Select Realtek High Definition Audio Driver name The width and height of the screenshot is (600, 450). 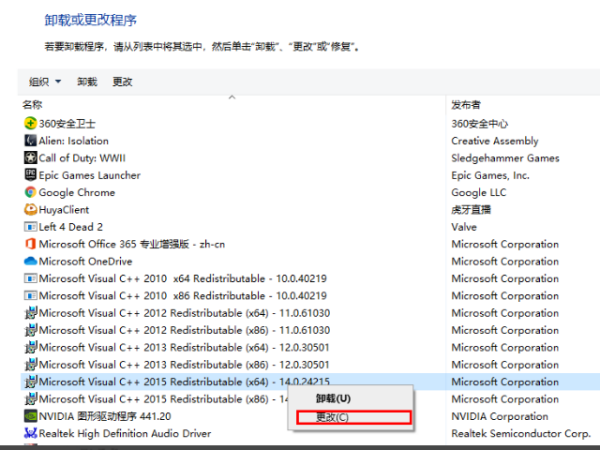point(125,434)
